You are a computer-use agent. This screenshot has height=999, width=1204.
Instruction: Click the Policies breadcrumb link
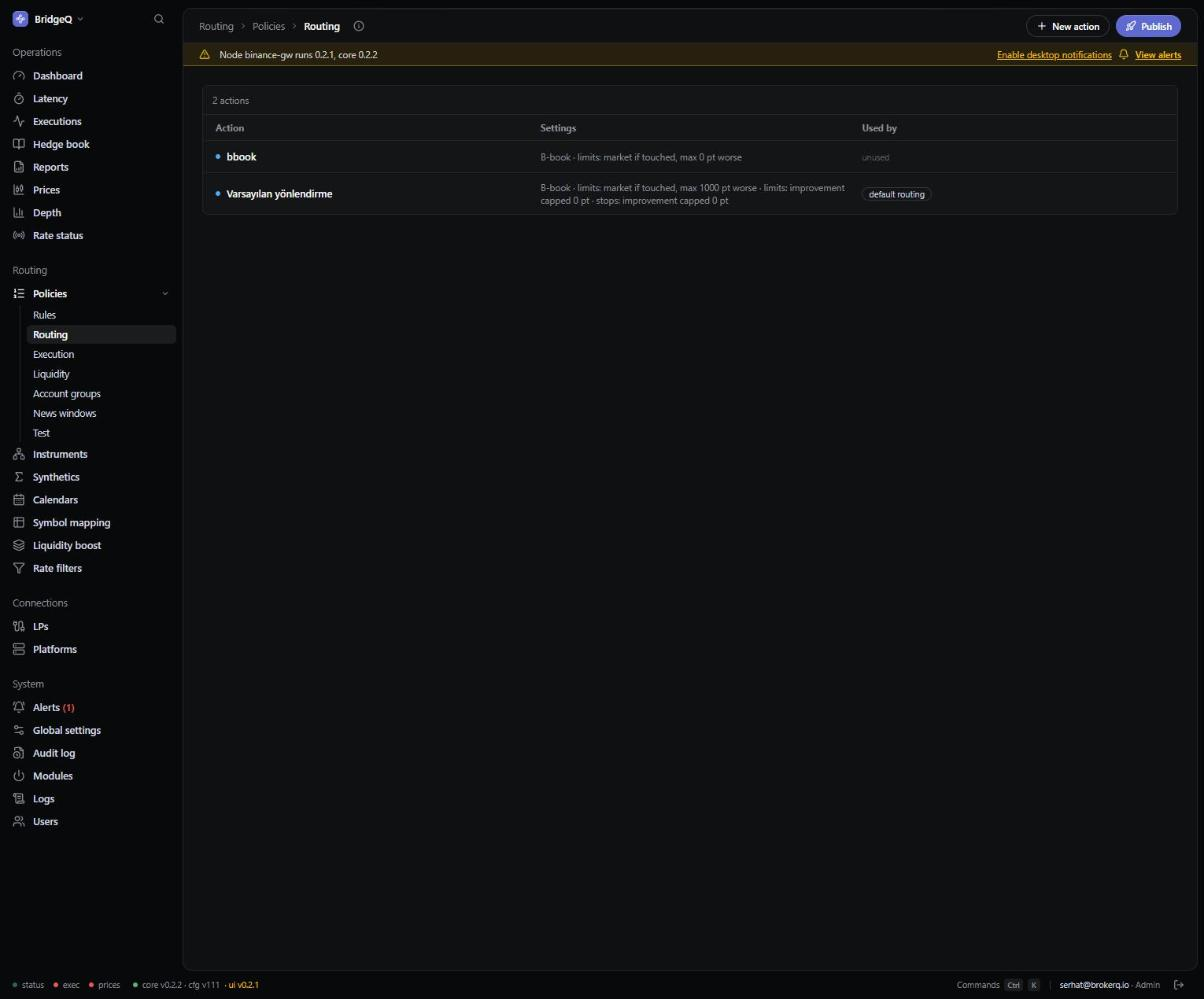pyautogui.click(x=268, y=26)
